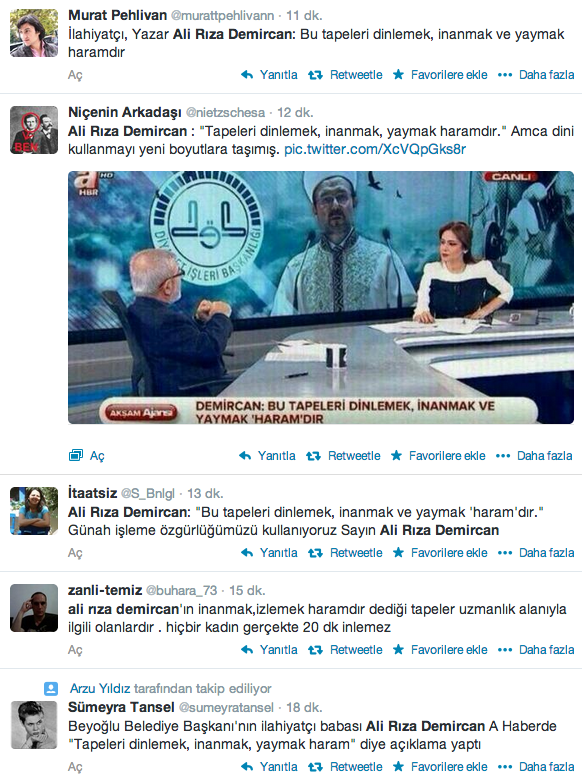Screen dimensions: 582x783
Task: Click reply arrow icon on Sümeyra Tansel's tweet
Action: point(247,767)
